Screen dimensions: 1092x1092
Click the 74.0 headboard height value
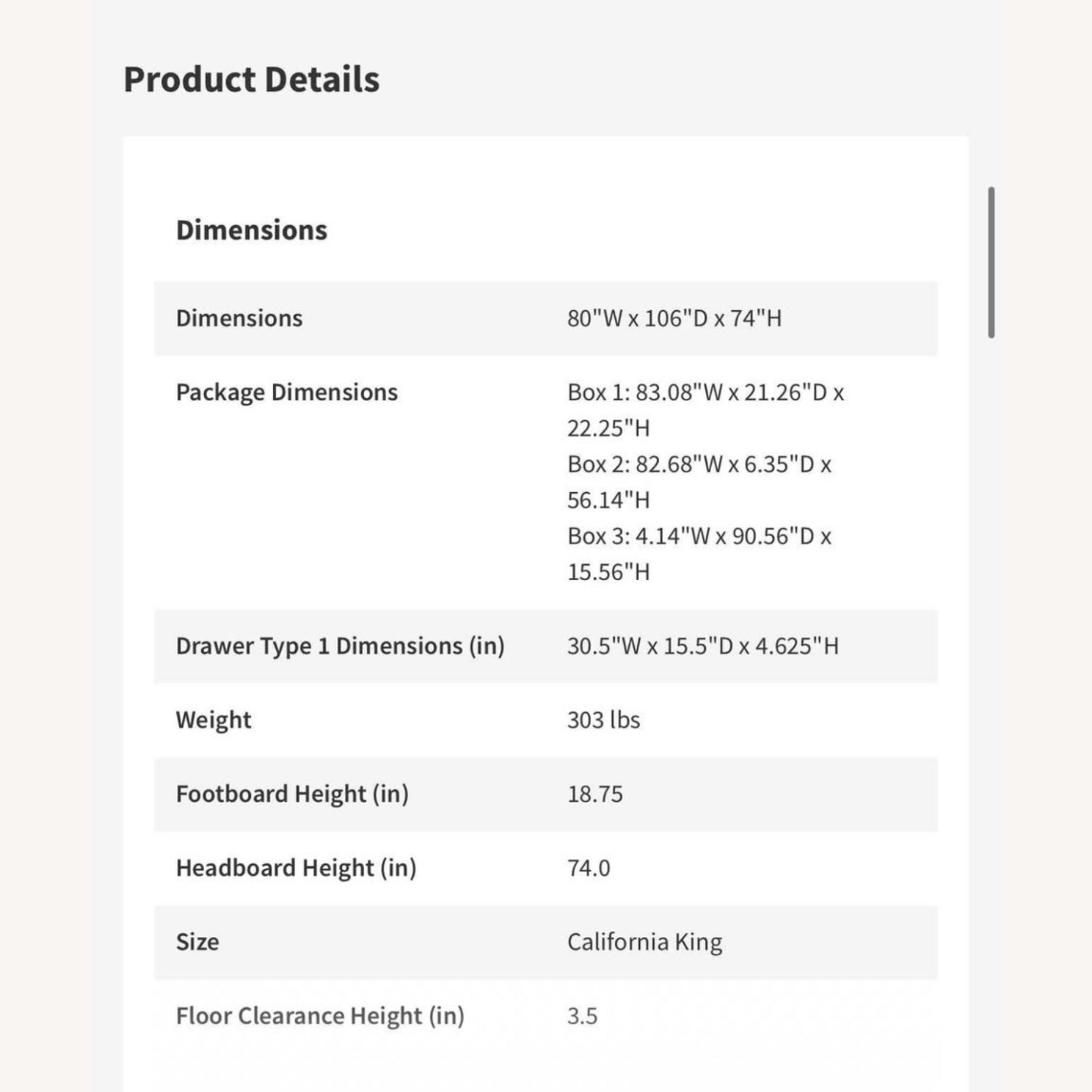coord(588,868)
